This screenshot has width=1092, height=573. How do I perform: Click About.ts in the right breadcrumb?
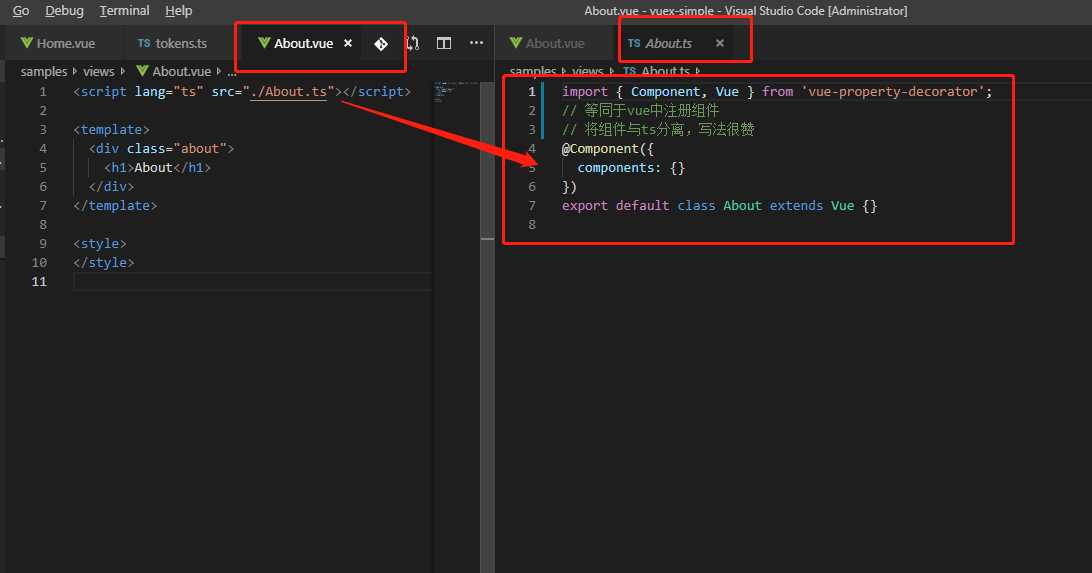666,71
